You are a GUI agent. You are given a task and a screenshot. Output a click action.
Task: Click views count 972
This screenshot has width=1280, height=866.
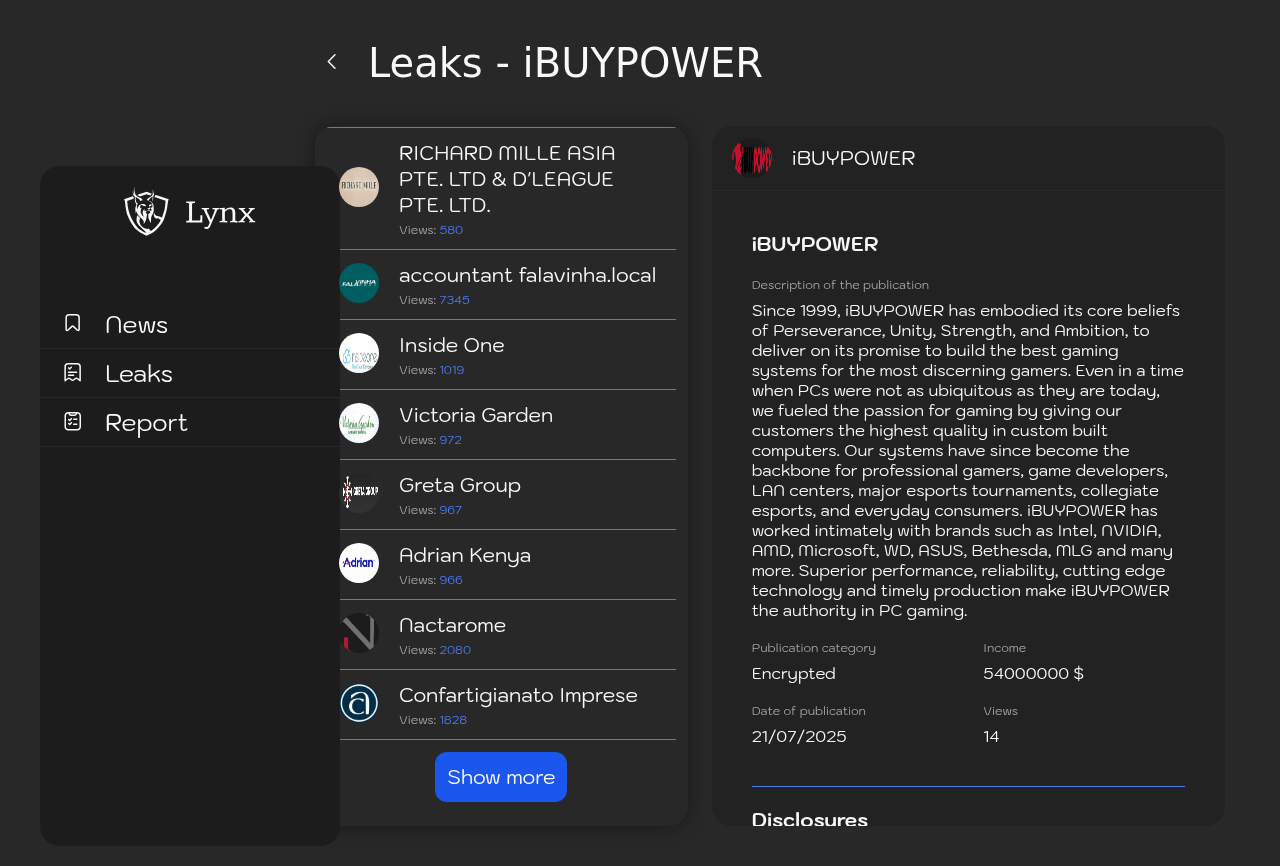click(x=450, y=440)
